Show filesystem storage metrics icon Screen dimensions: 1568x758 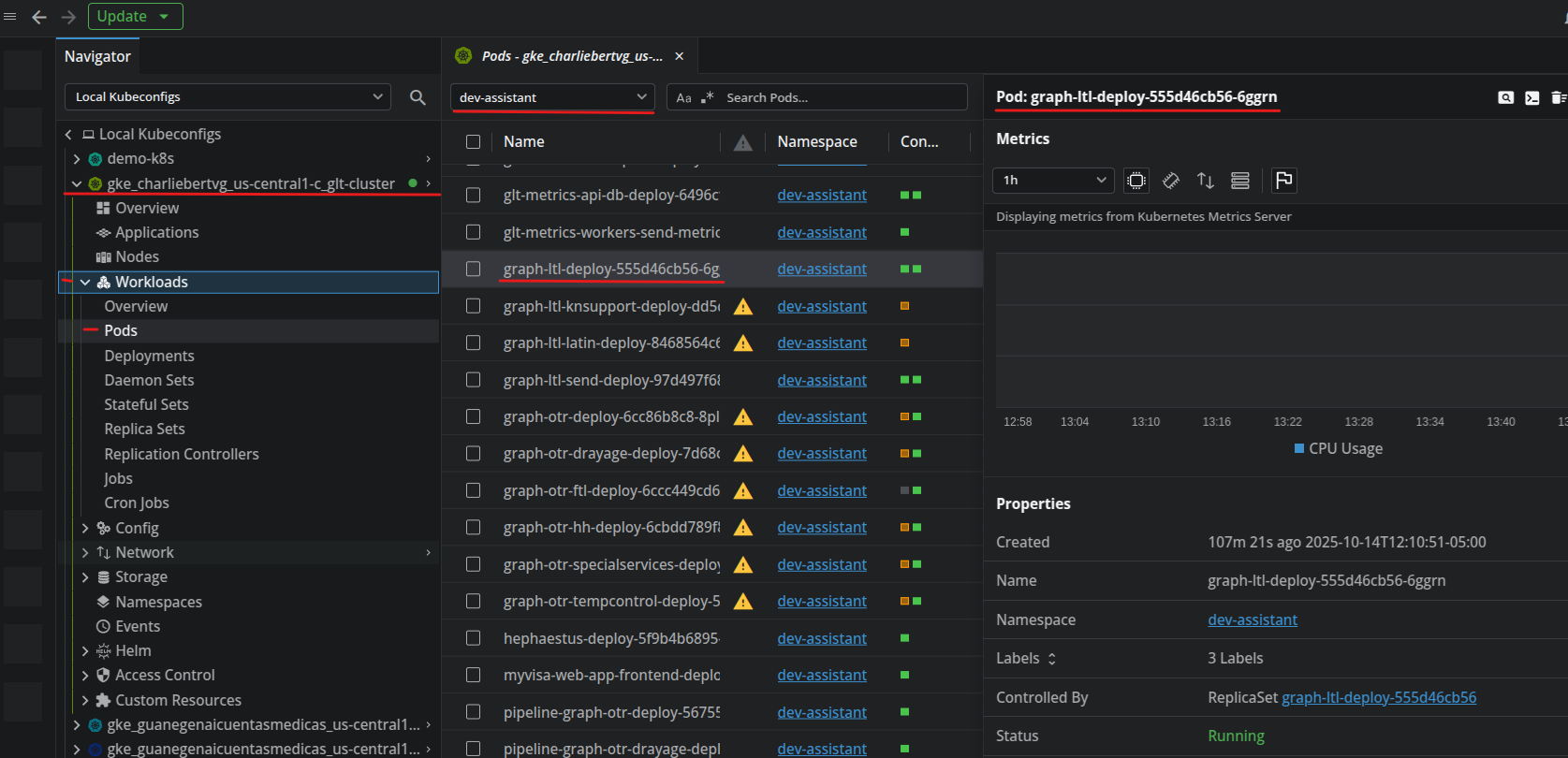point(1240,181)
